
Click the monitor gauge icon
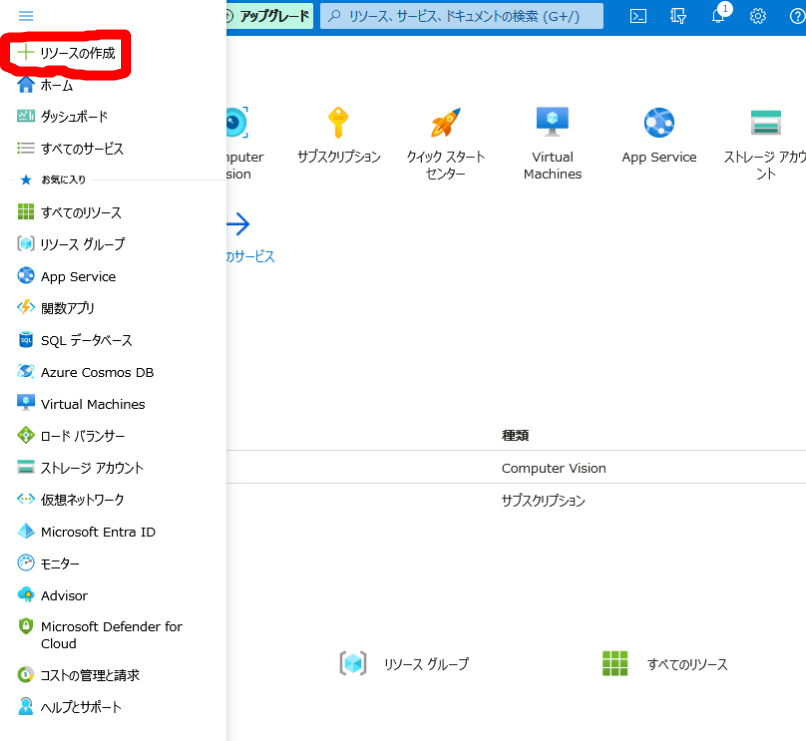[26, 563]
